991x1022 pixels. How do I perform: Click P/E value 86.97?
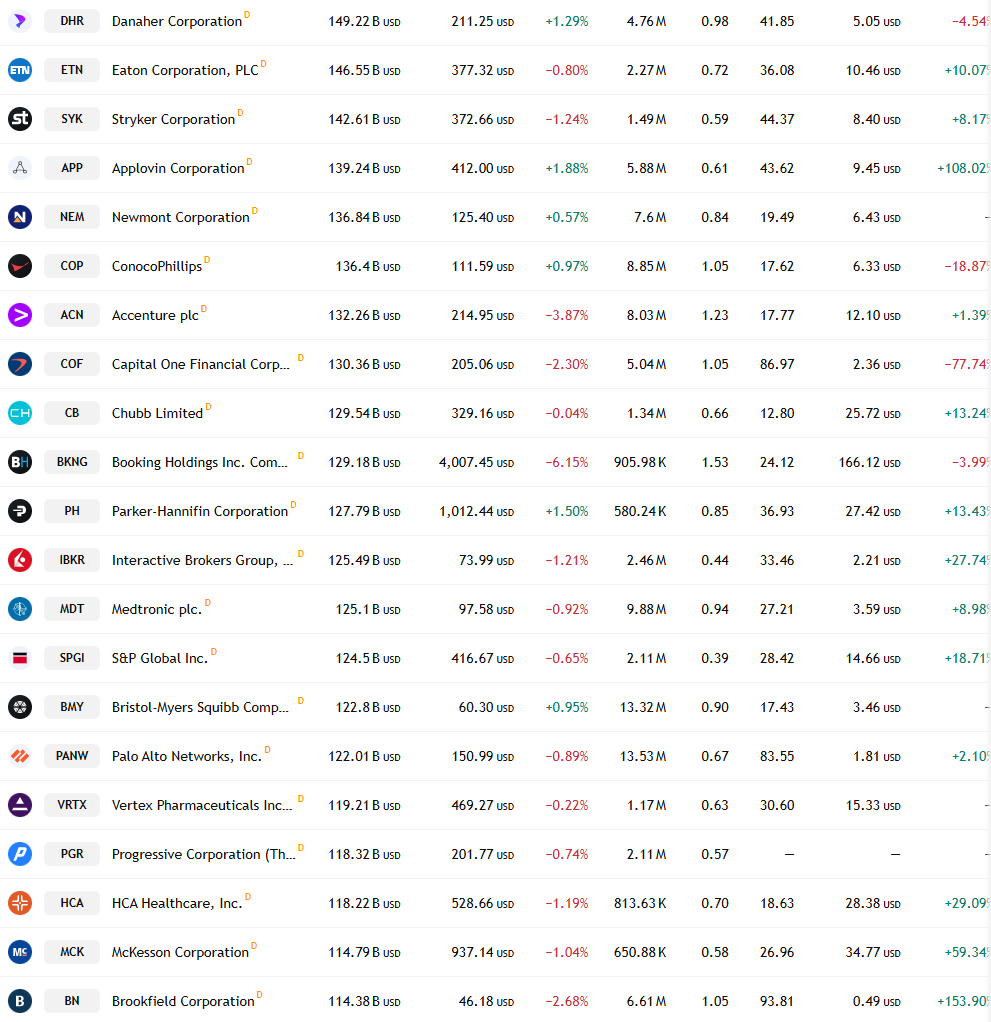777,364
